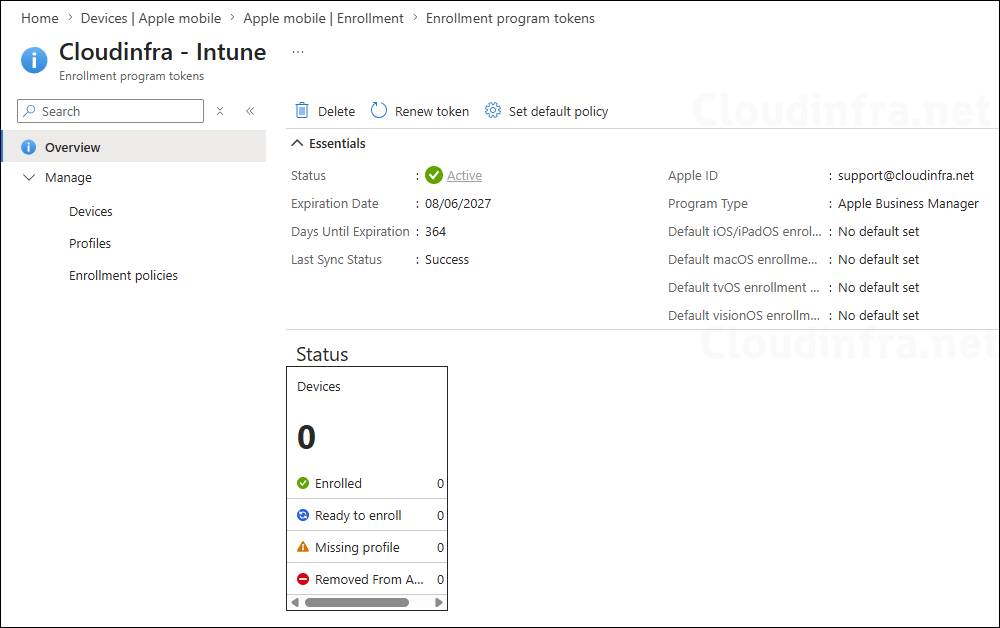Collapse the Essentials section

pos(297,143)
